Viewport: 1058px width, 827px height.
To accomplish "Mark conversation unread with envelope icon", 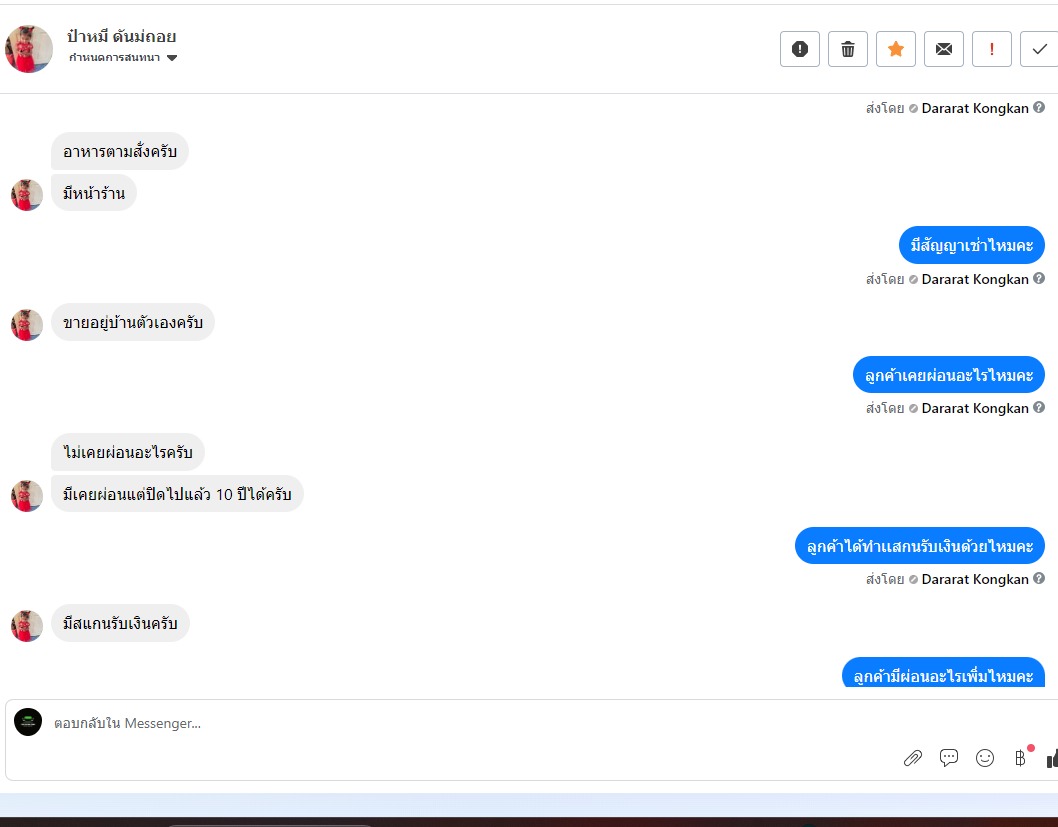I will coord(943,49).
